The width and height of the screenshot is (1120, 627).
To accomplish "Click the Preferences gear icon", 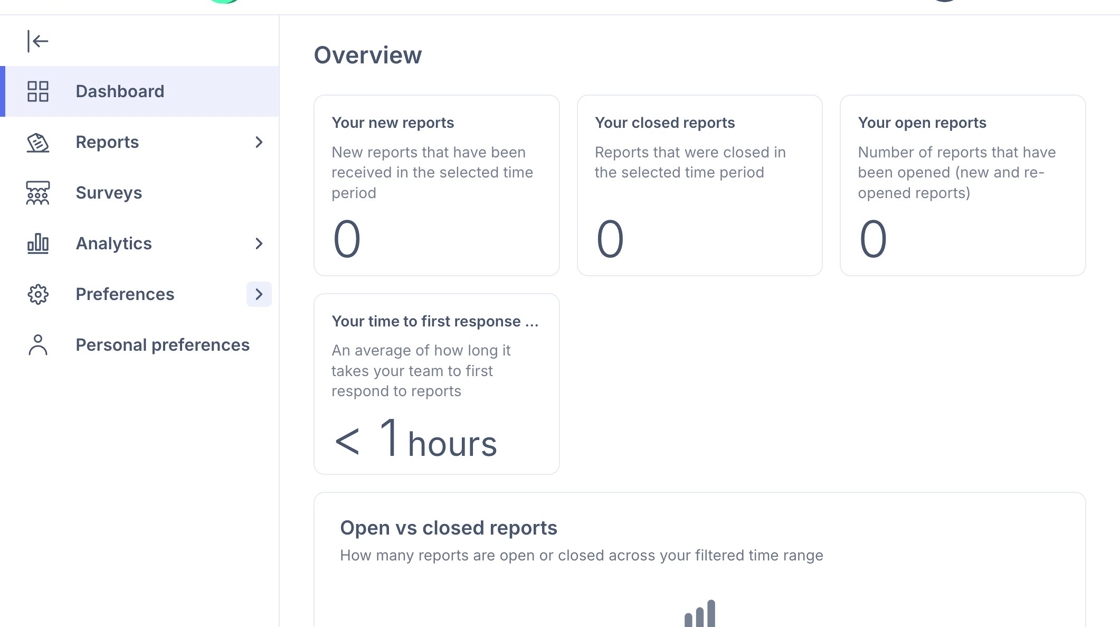I will pyautogui.click(x=38, y=294).
